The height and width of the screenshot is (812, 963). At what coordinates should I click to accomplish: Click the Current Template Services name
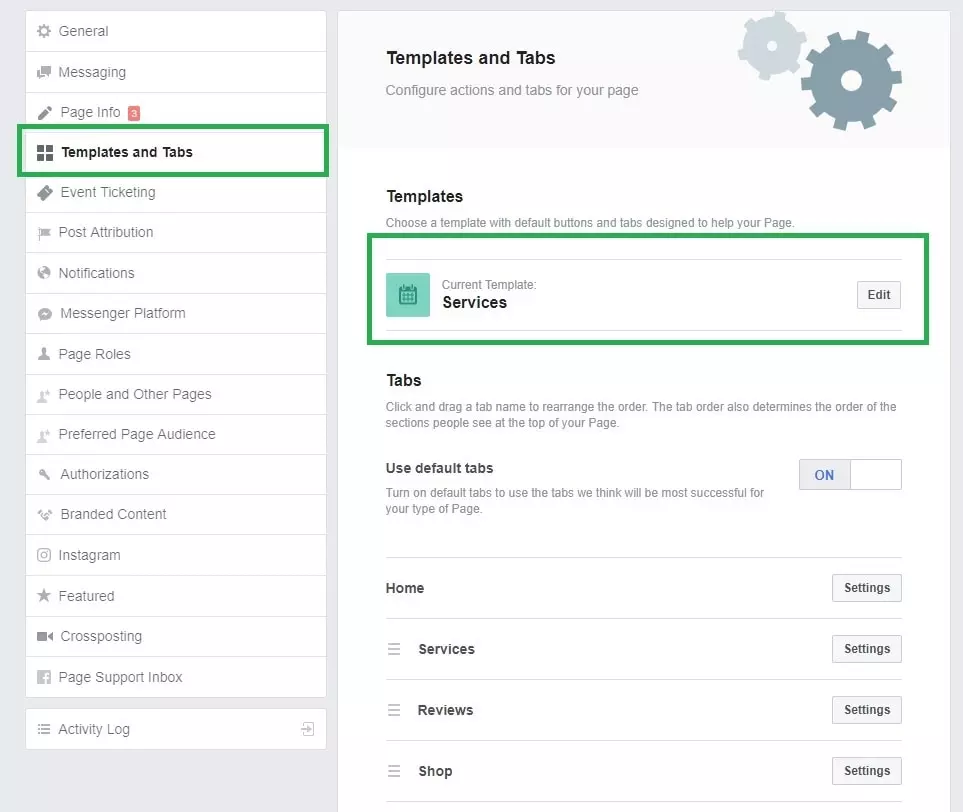[475, 302]
